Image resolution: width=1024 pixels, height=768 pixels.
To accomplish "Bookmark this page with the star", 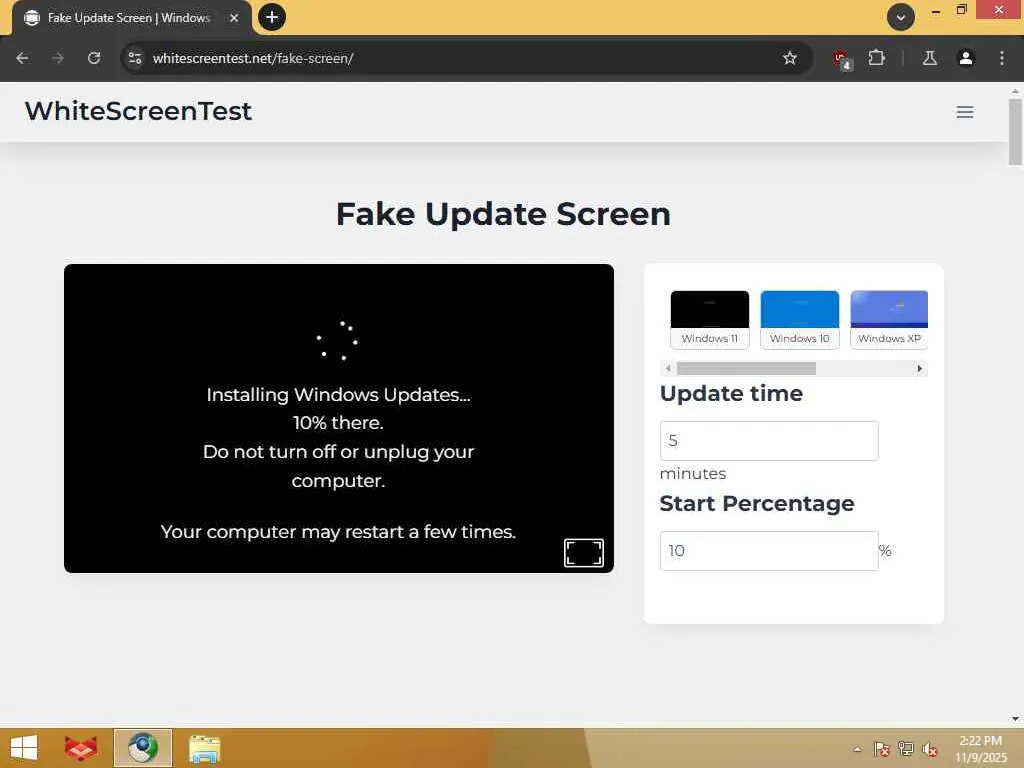I will [790, 58].
